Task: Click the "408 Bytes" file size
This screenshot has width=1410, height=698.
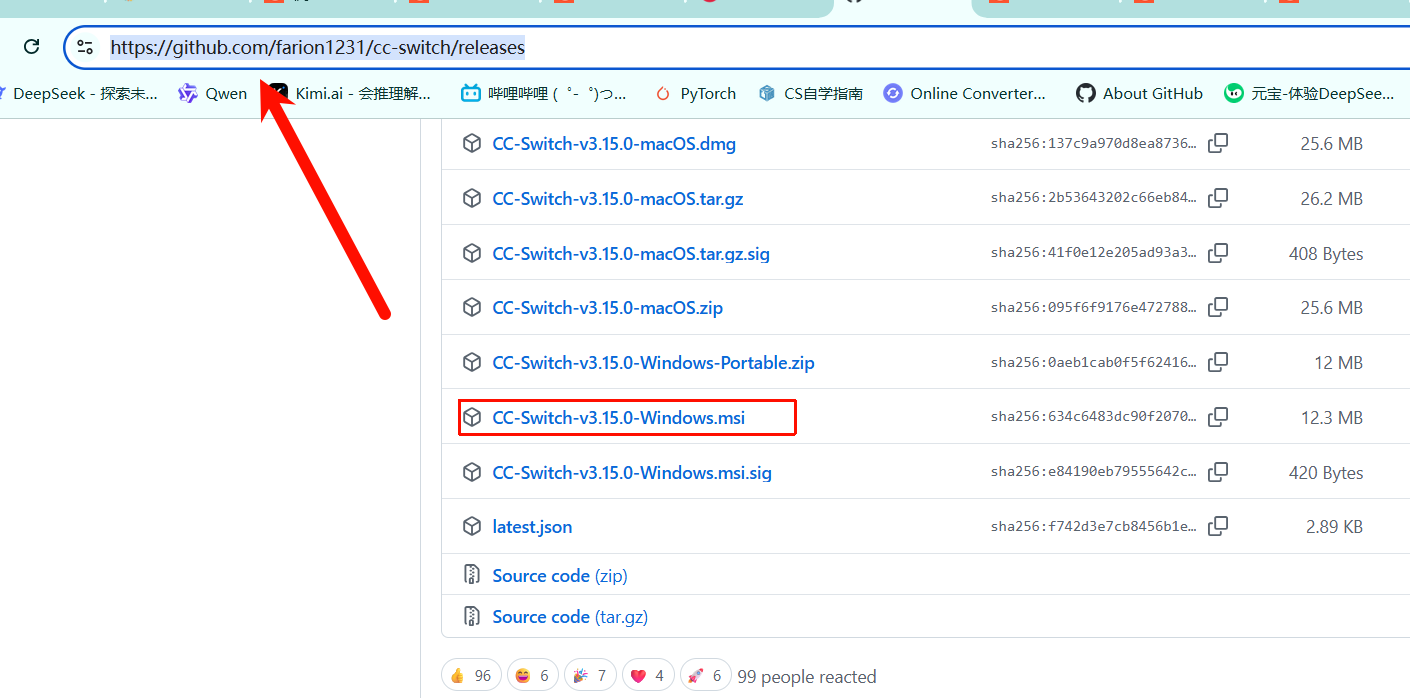Action: point(1326,254)
